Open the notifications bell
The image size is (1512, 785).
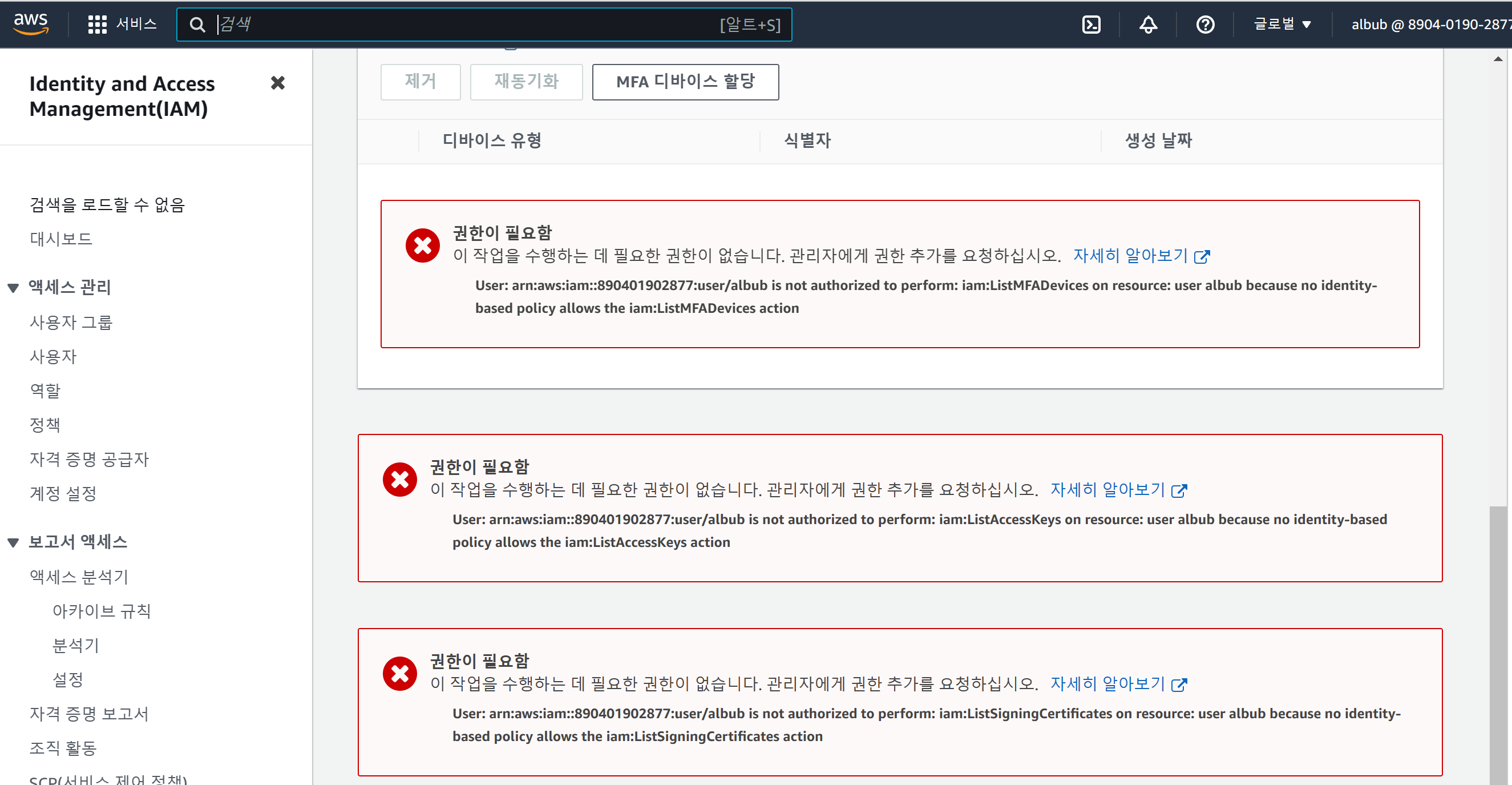[1148, 25]
